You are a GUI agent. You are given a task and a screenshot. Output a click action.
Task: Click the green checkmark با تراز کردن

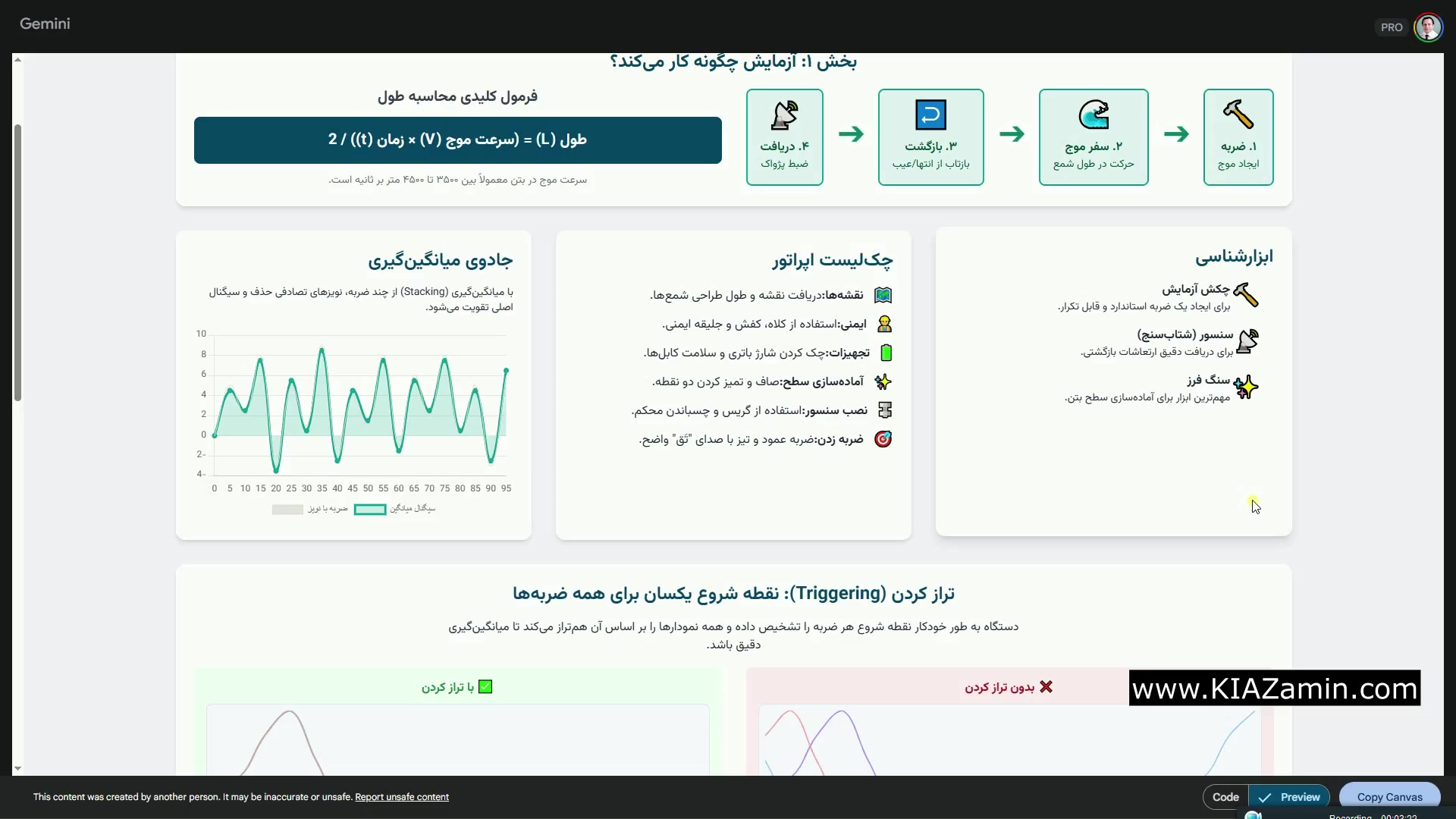(x=485, y=687)
